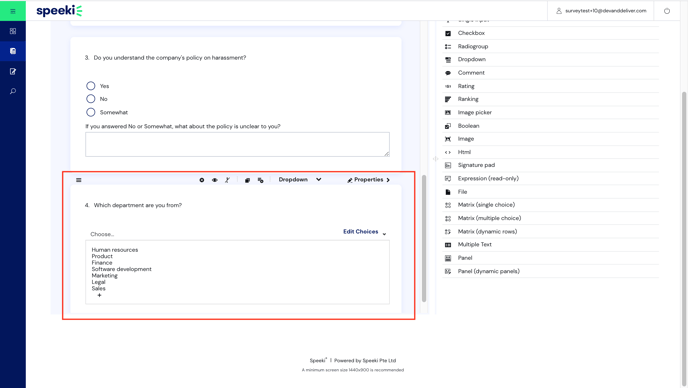Click the Software development choice
Image resolution: width=688 pixels, height=388 pixels.
click(122, 269)
